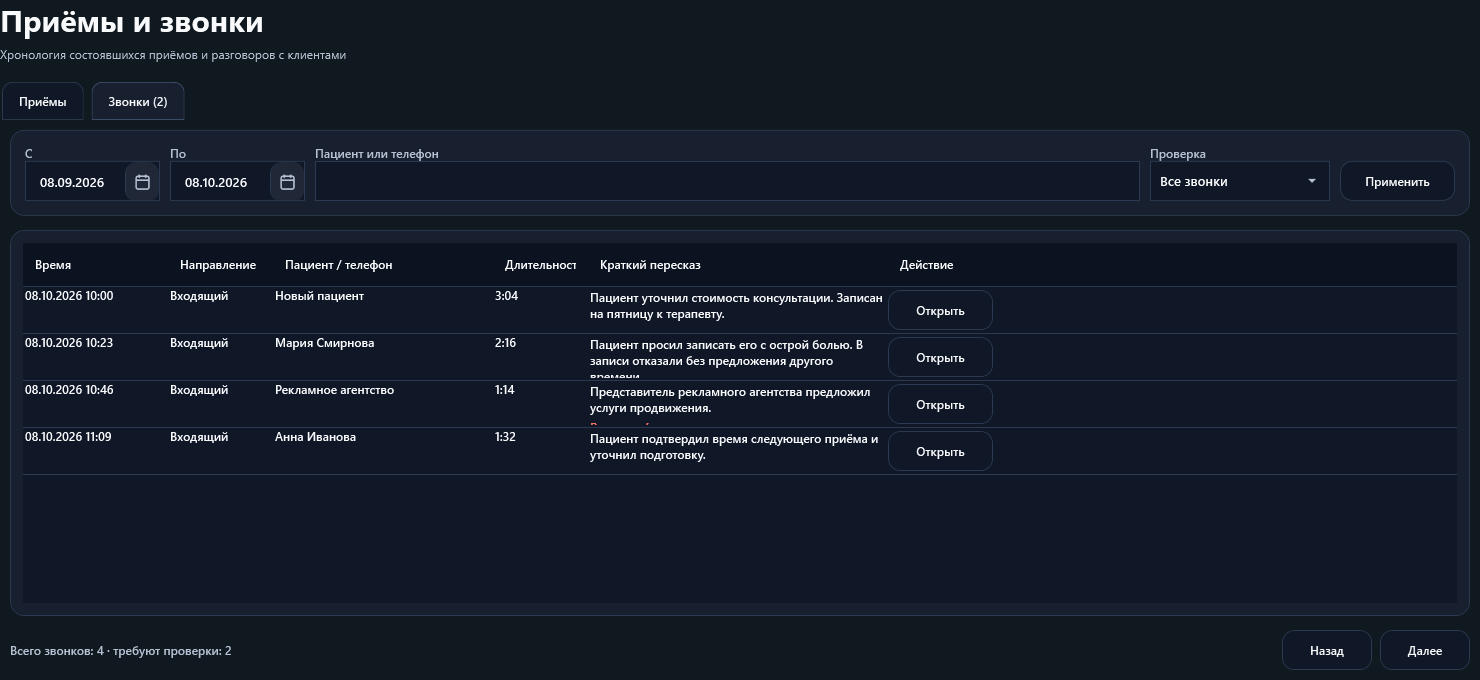1480x680 pixels.
Task: Click the patient name "Мария Смирнова"
Action: coord(325,343)
